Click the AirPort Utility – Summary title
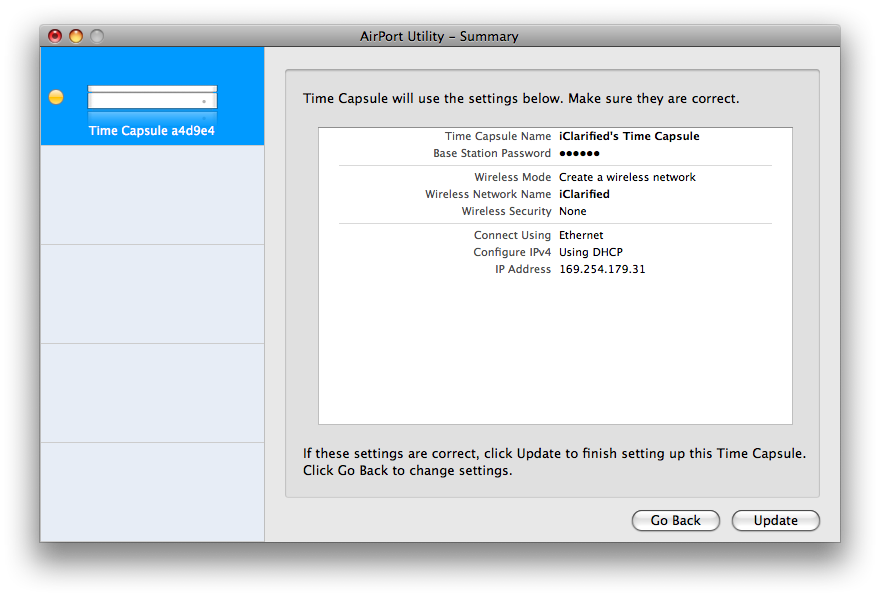 click(x=439, y=36)
